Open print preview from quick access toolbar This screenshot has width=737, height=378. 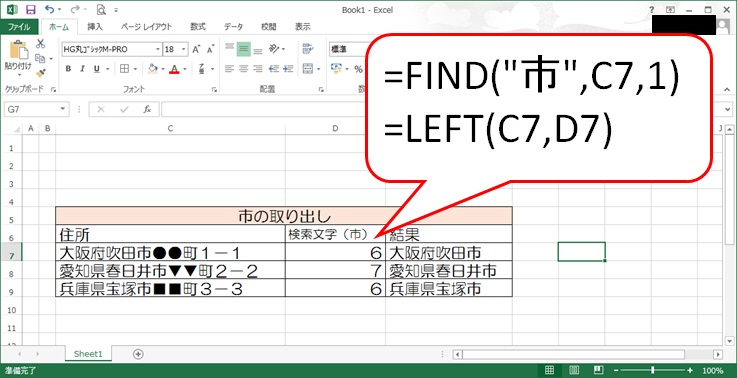click(x=101, y=9)
